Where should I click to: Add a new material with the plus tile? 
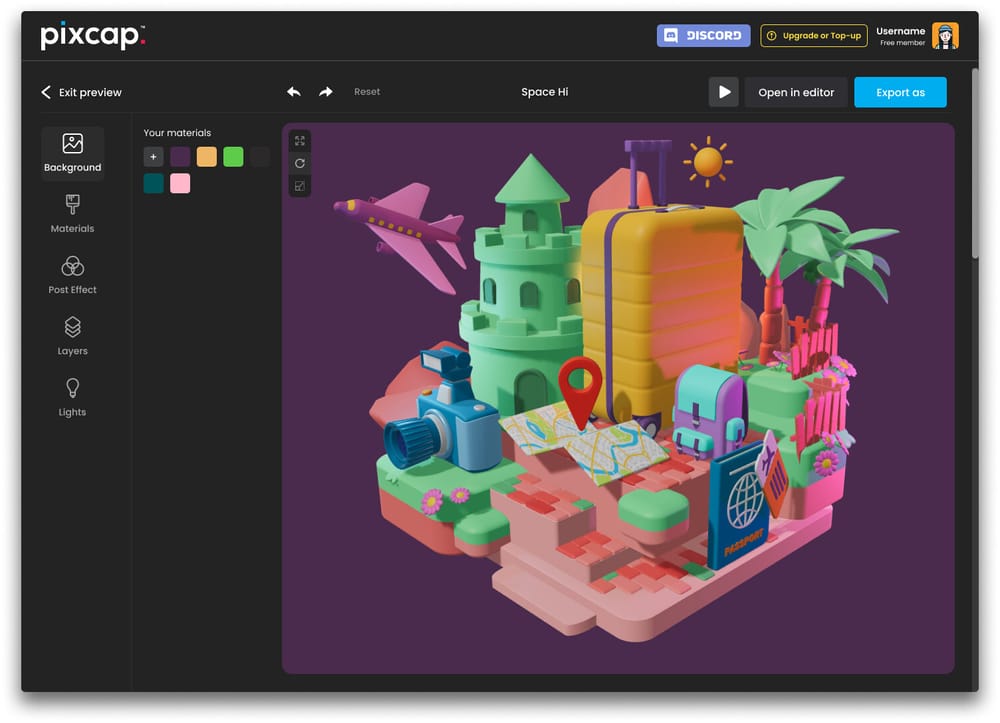pyautogui.click(x=153, y=157)
